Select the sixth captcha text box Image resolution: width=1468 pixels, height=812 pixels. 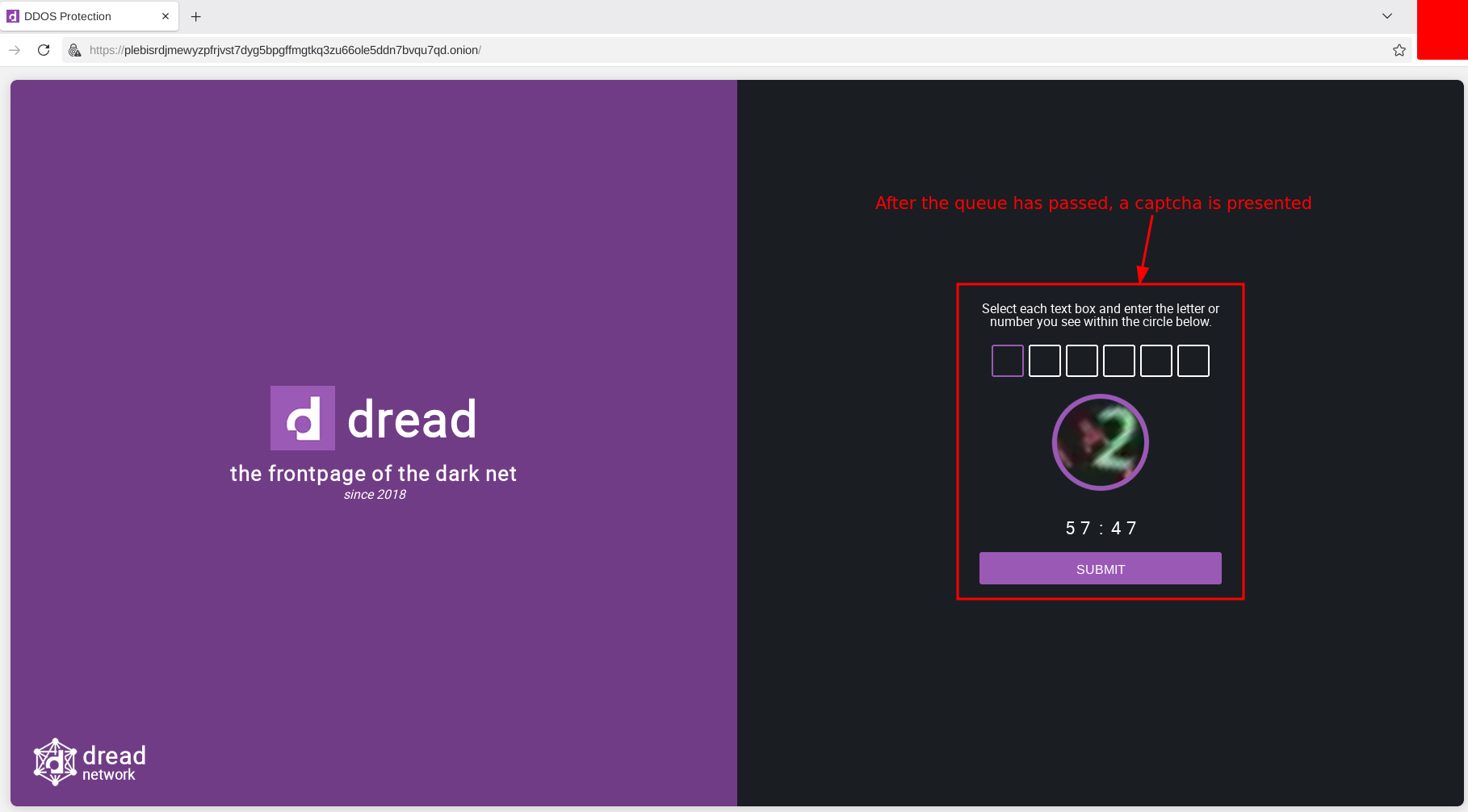point(1193,361)
